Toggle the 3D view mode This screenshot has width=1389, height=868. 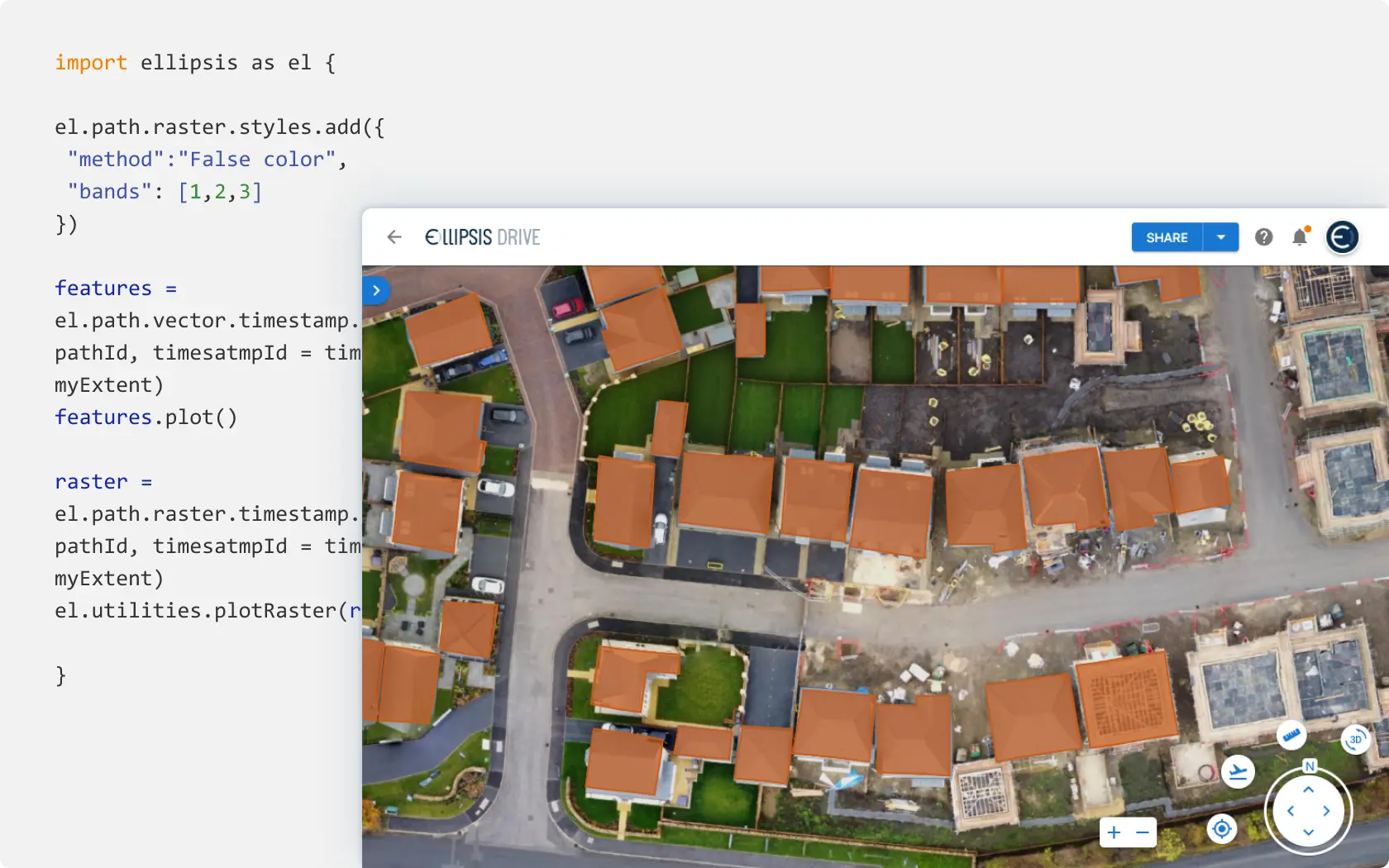pyautogui.click(x=1355, y=739)
